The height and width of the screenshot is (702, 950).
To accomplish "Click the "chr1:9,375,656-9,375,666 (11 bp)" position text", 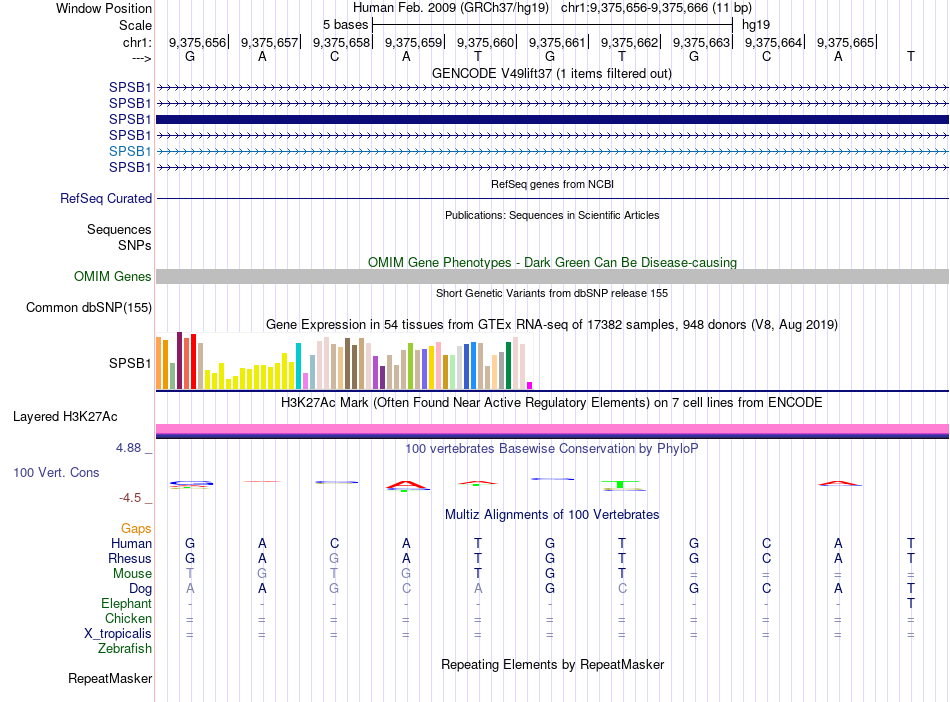I will click(x=656, y=8).
